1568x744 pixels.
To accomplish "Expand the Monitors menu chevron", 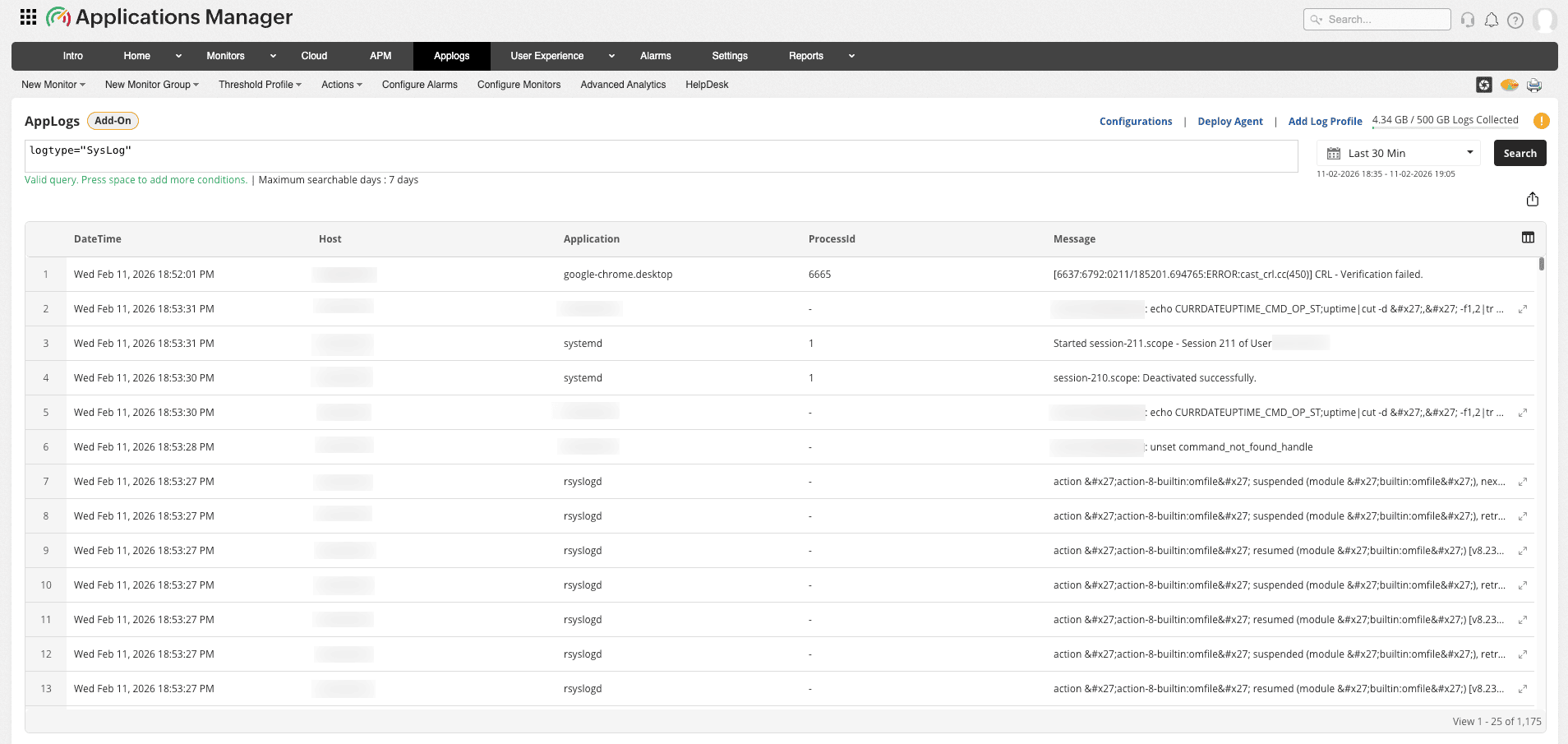I will pyautogui.click(x=272, y=56).
